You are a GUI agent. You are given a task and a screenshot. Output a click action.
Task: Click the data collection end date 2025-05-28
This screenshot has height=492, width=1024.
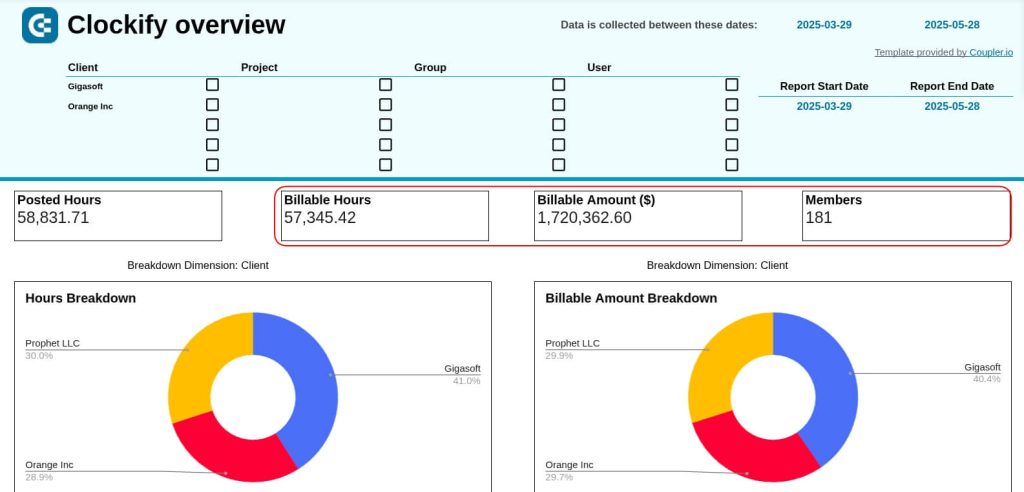click(952, 25)
